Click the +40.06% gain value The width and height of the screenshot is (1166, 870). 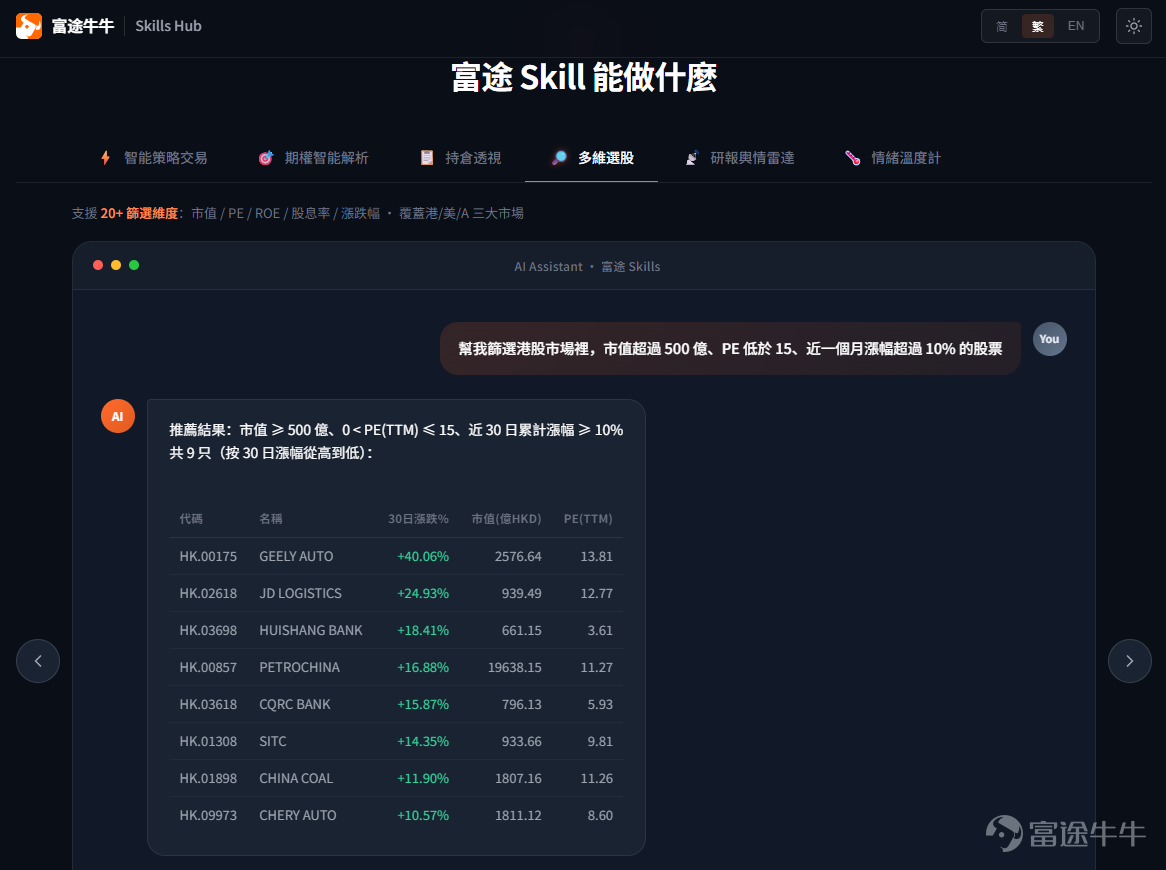[x=423, y=556]
